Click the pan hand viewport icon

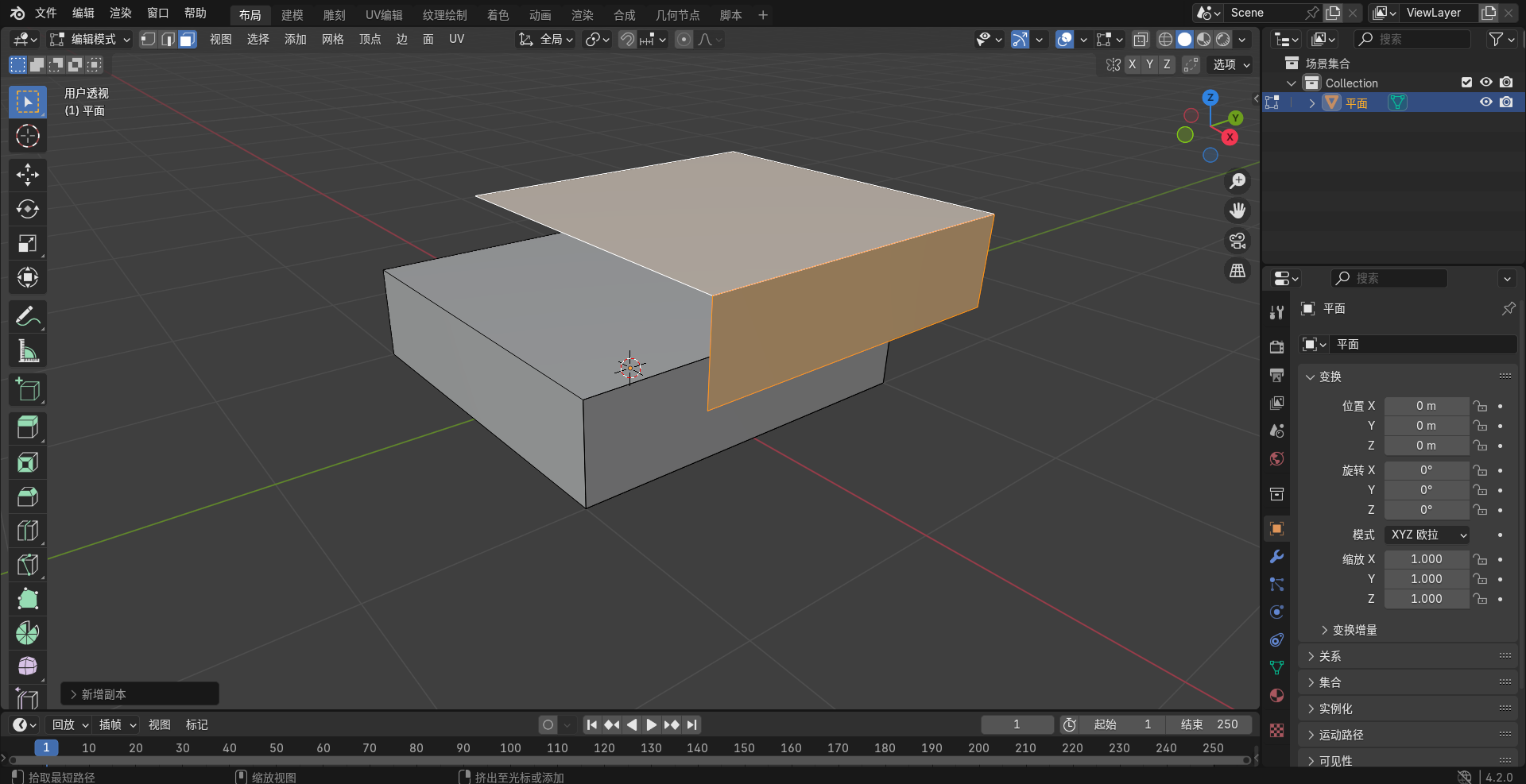(1237, 210)
